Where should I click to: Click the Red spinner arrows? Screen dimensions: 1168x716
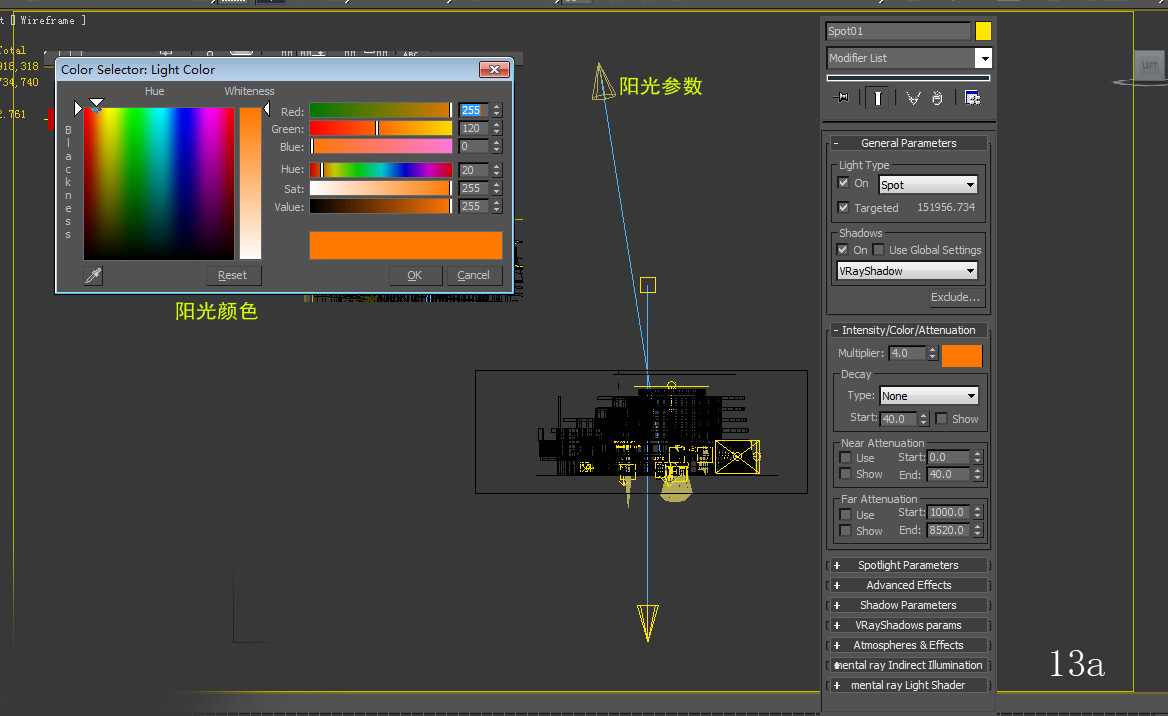point(497,110)
